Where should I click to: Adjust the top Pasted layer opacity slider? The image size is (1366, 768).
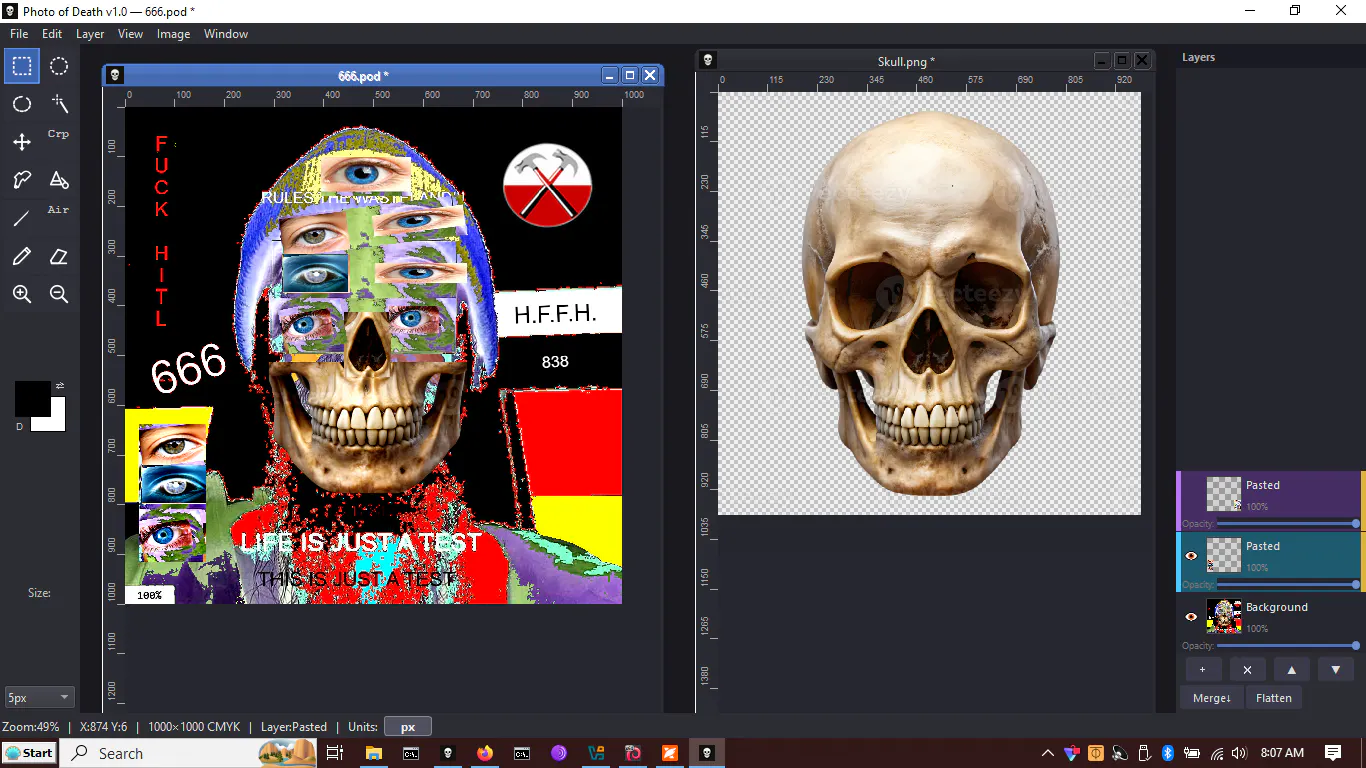tap(1286, 524)
